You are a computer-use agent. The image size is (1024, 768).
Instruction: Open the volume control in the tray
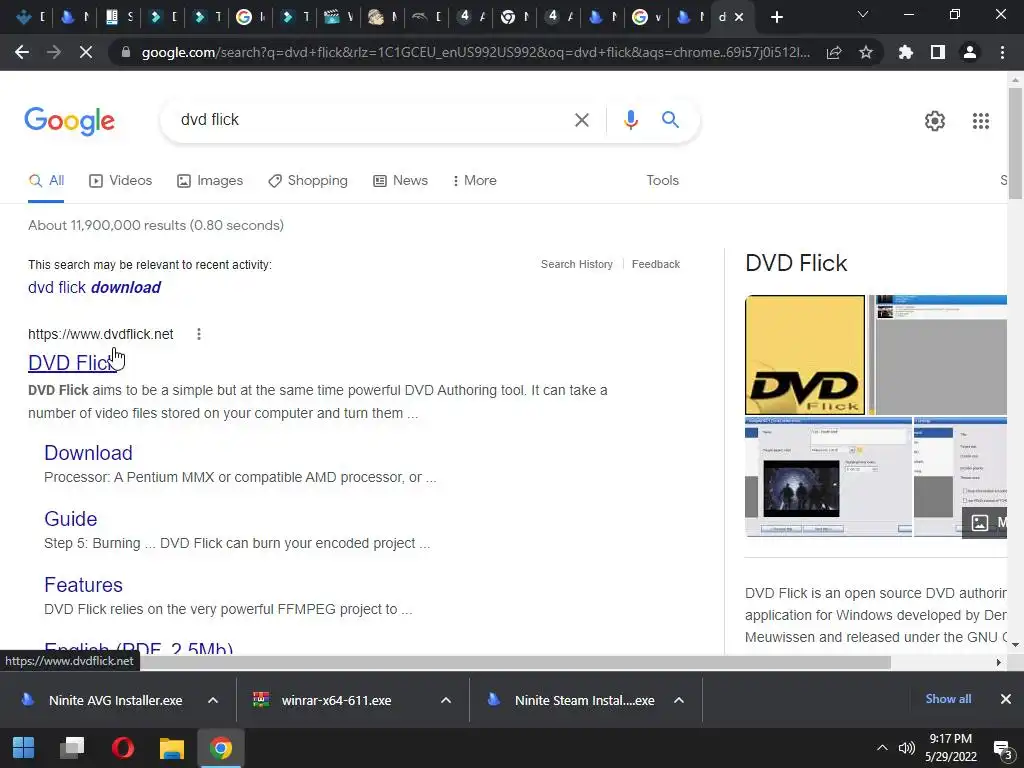click(x=906, y=748)
